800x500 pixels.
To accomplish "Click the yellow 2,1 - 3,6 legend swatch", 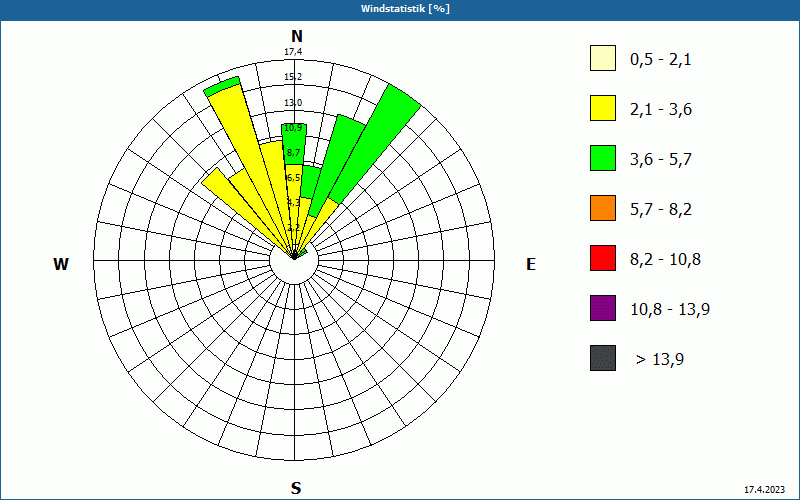I will (603, 108).
